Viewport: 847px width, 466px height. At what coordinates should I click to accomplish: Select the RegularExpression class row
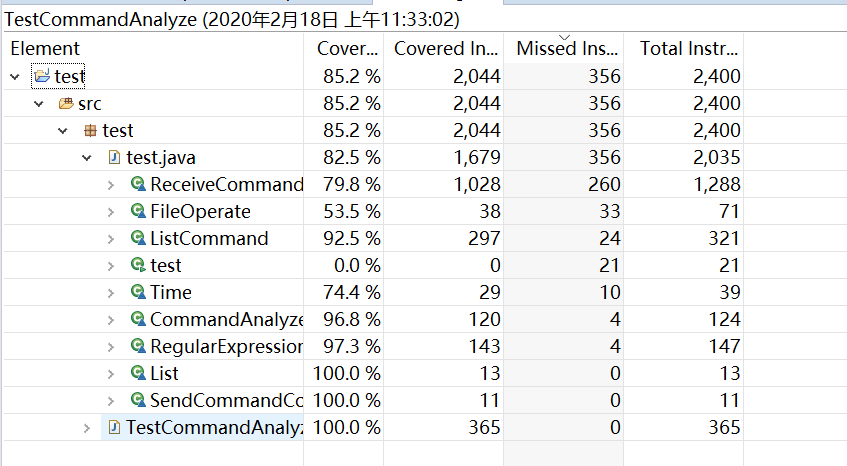click(x=226, y=346)
